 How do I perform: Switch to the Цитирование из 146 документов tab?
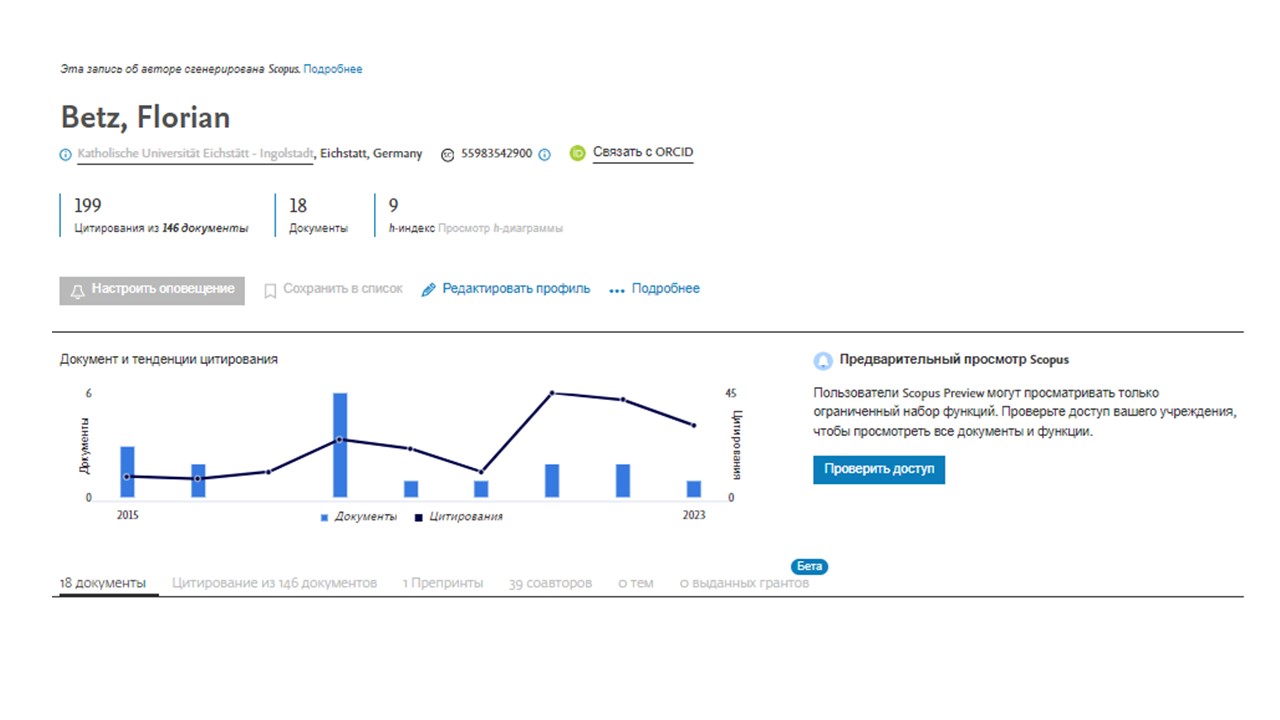tap(274, 583)
